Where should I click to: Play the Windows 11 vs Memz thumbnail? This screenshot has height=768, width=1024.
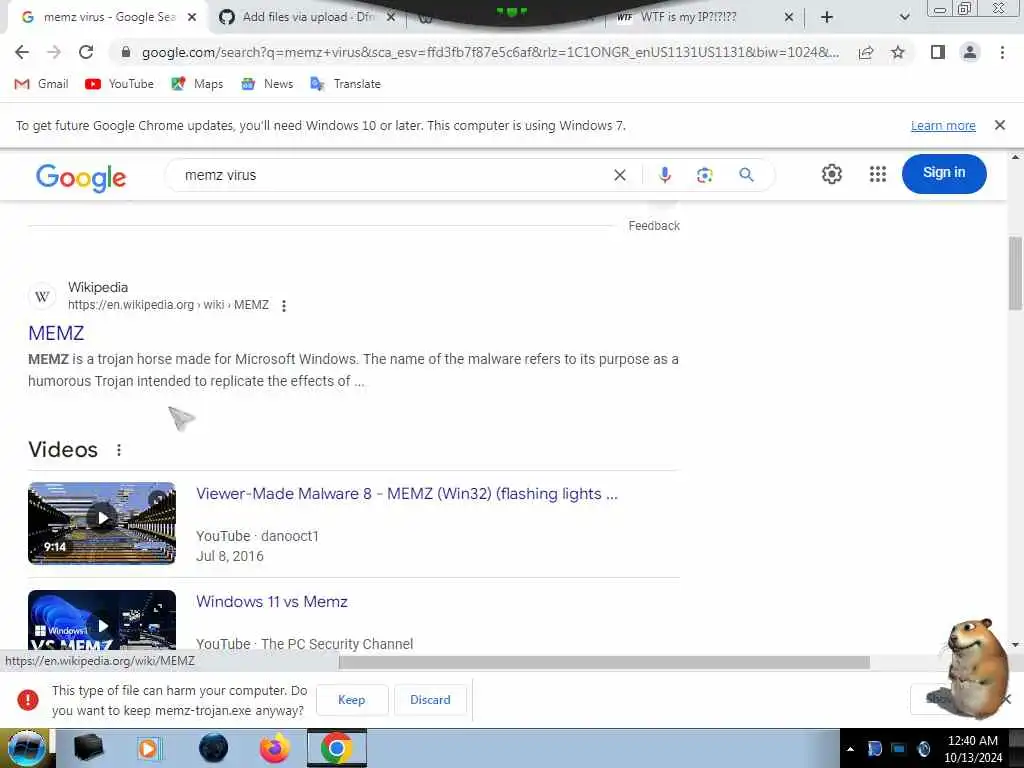(102, 621)
